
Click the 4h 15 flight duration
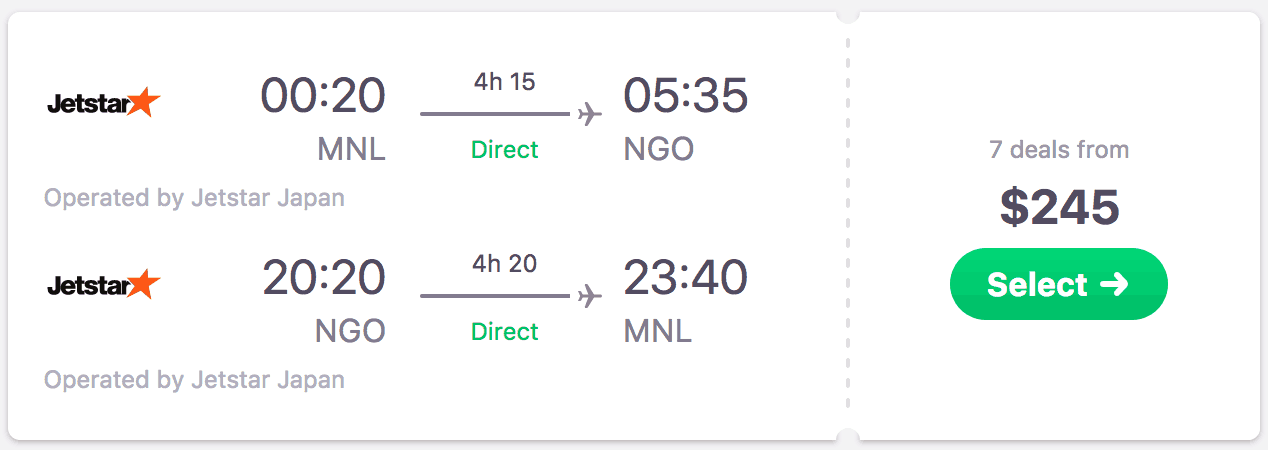click(504, 82)
